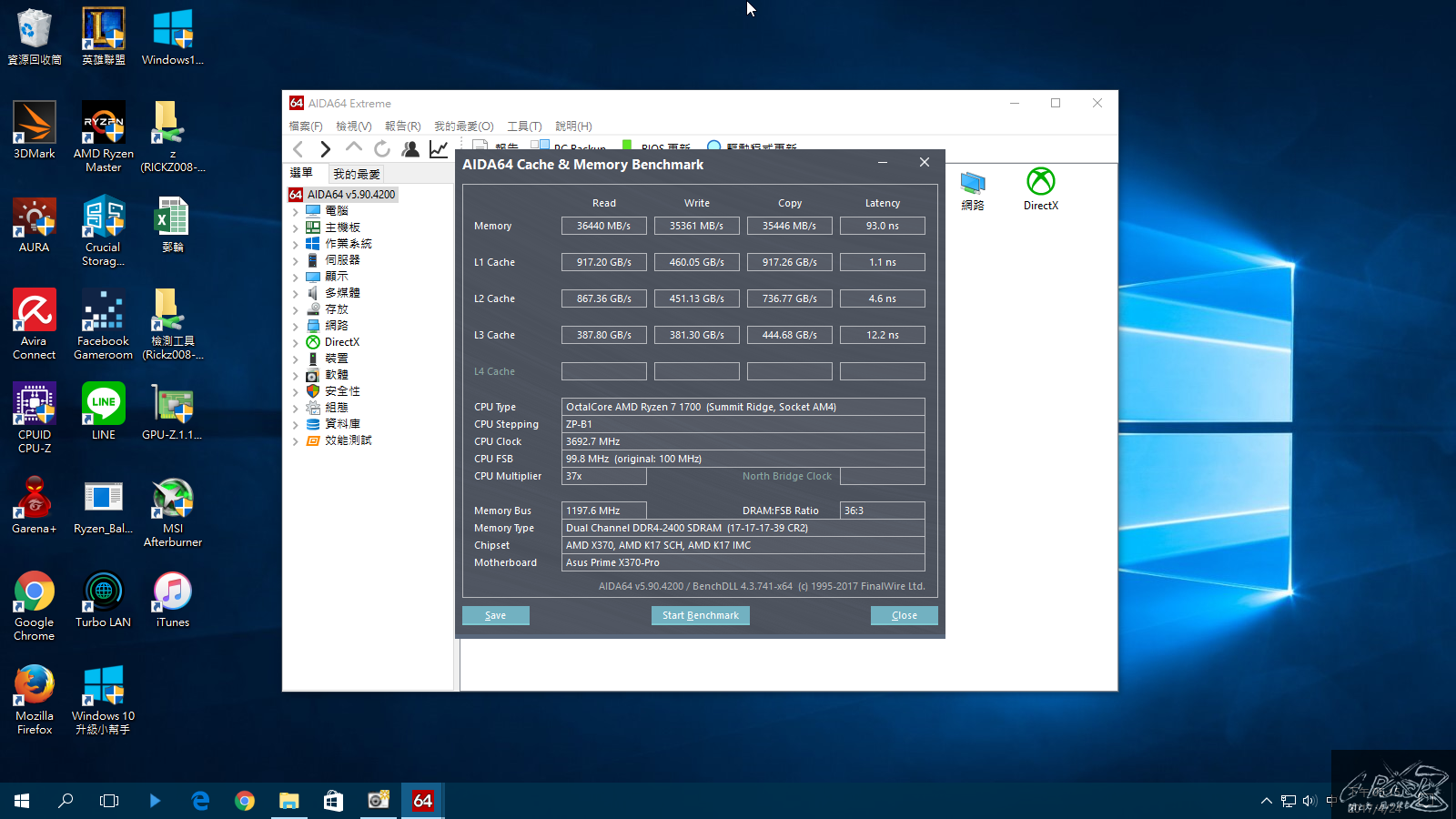Open Crucial Storage desktop shortcut
This screenshot has width=1456, height=819.
[x=104, y=231]
